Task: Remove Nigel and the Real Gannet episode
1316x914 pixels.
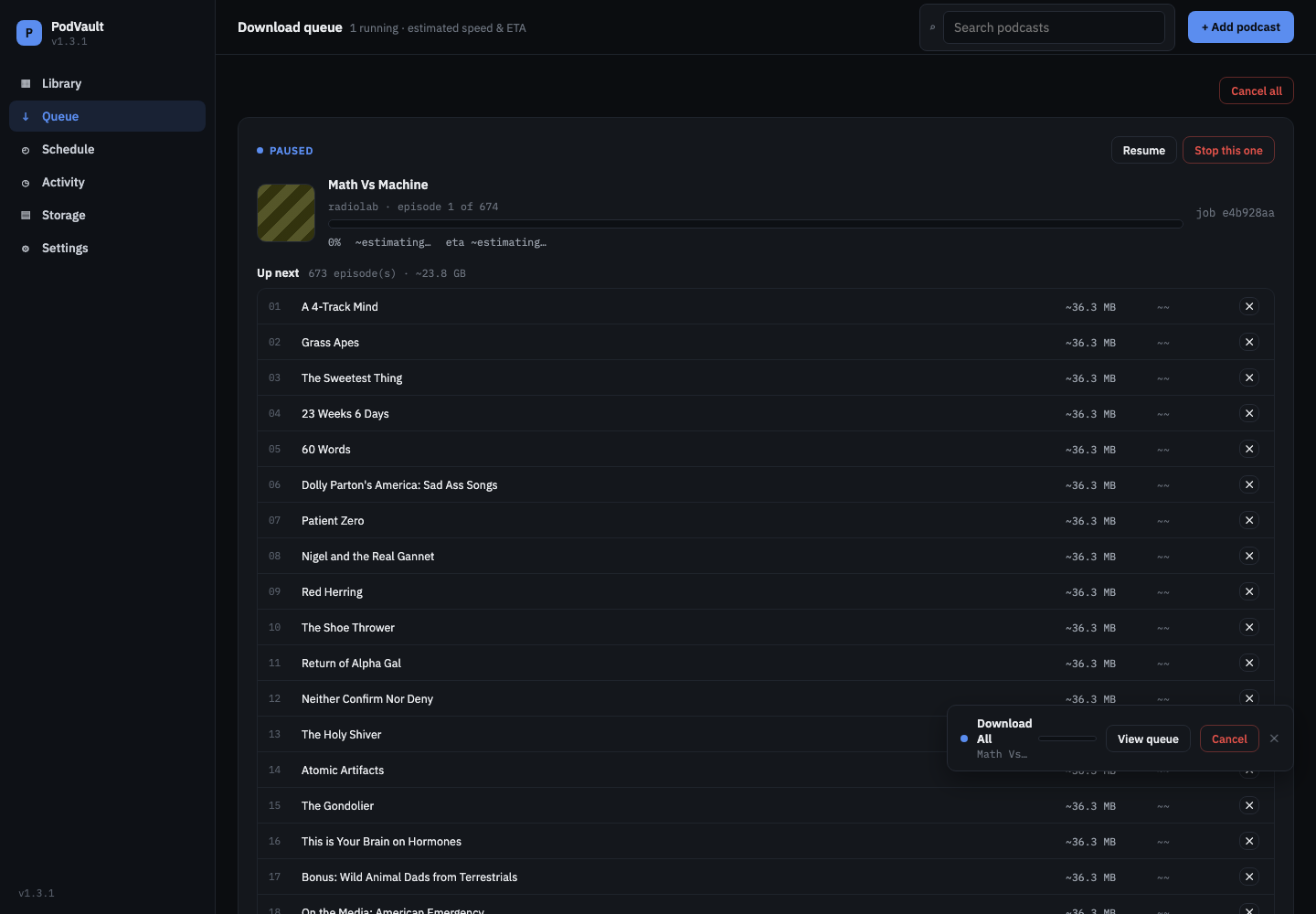Action: pyautogui.click(x=1249, y=556)
